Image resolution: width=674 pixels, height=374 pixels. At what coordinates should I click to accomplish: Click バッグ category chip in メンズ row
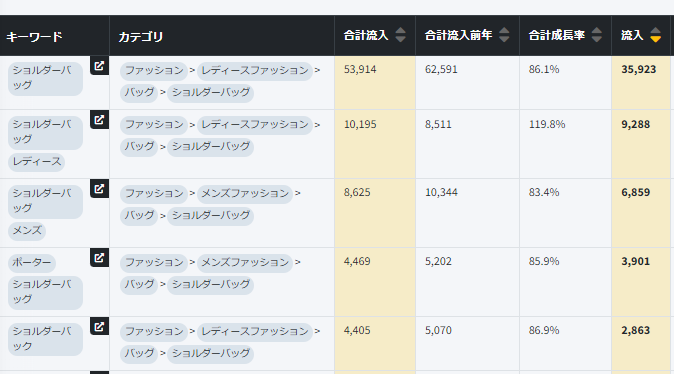point(139,215)
